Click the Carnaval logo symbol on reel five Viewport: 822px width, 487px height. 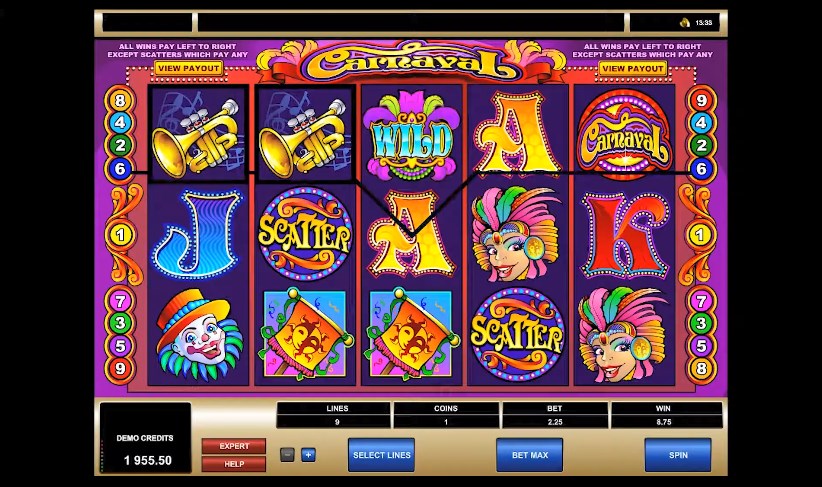pyautogui.click(x=624, y=134)
